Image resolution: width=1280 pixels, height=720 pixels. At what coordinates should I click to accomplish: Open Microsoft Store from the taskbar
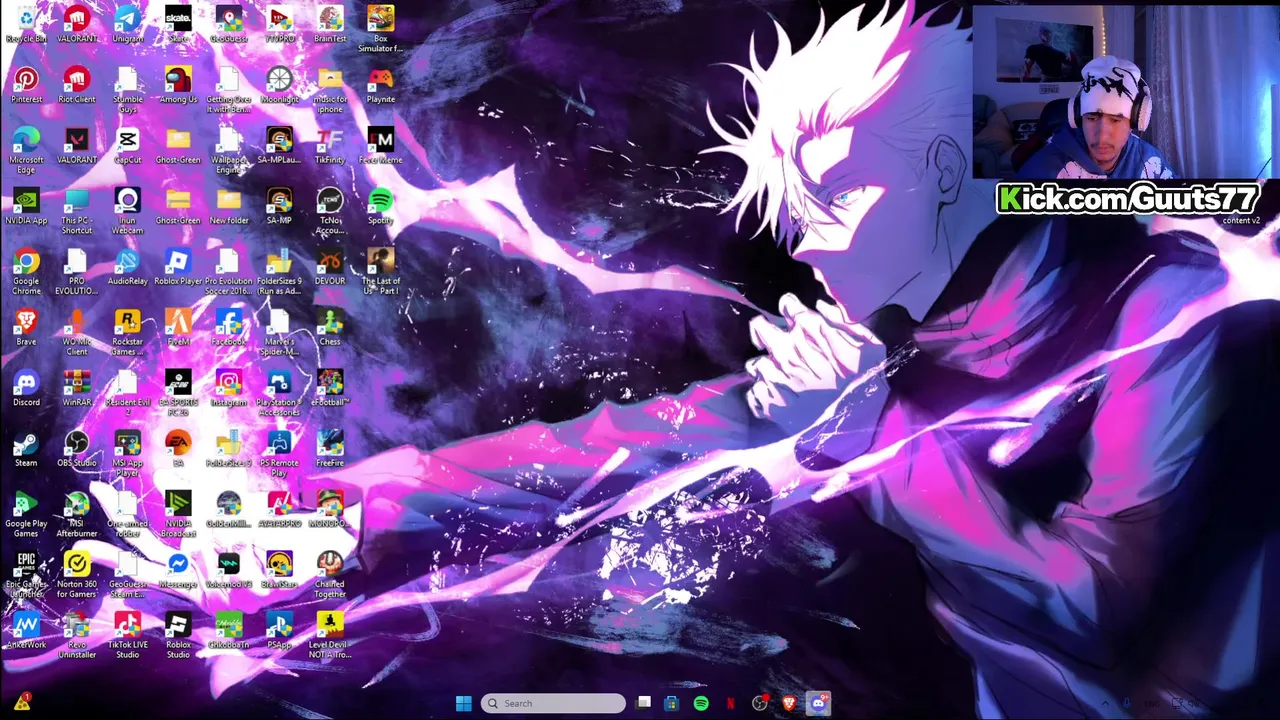[671, 703]
